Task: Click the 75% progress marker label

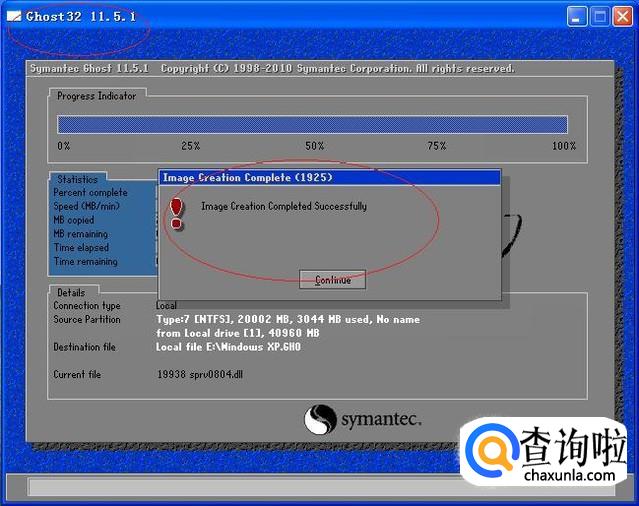Action: point(437,146)
